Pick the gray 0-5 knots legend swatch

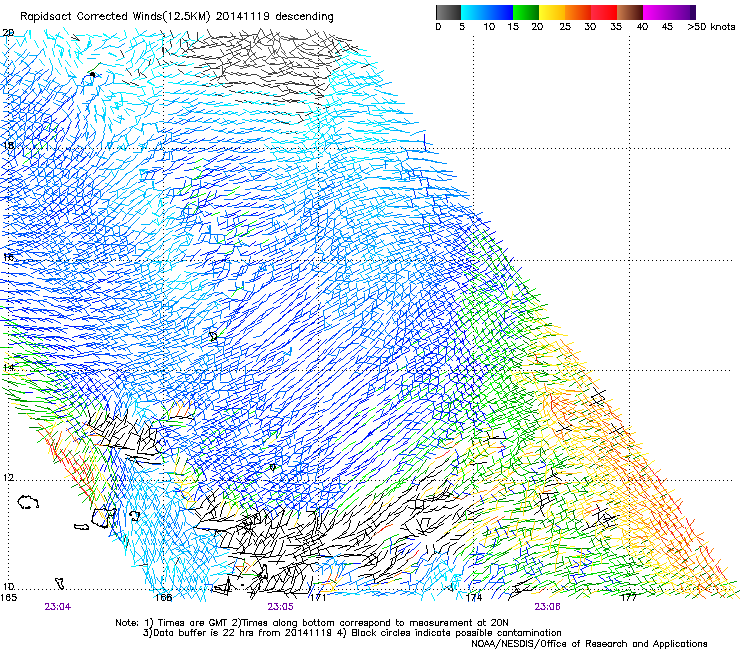(448, 12)
